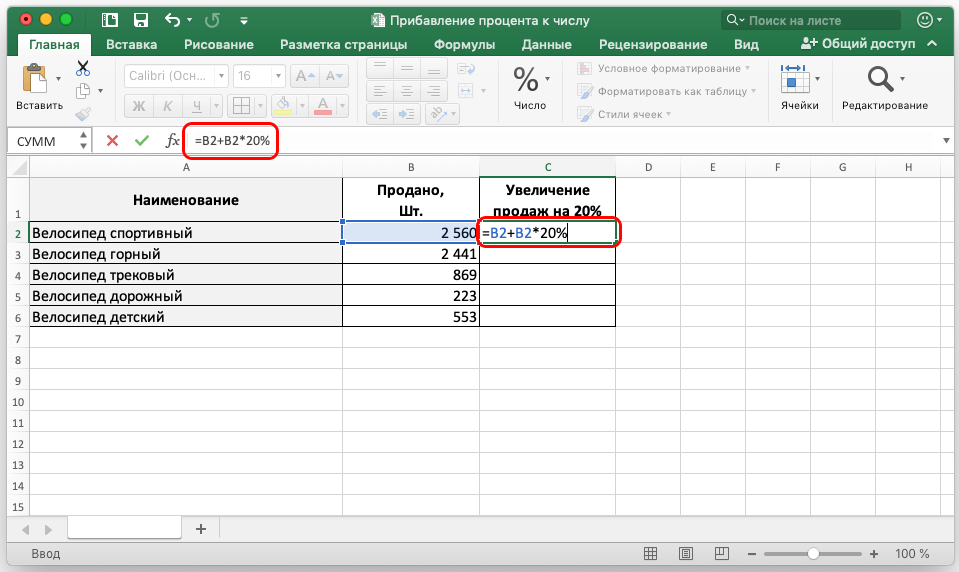
Task: Click the zoom slider handle
Action: (x=813, y=553)
